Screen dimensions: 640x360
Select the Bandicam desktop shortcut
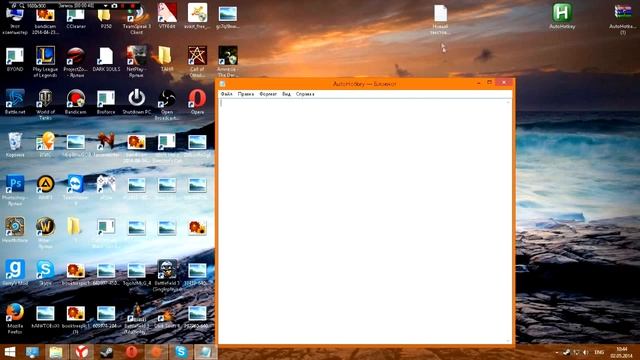point(76,102)
